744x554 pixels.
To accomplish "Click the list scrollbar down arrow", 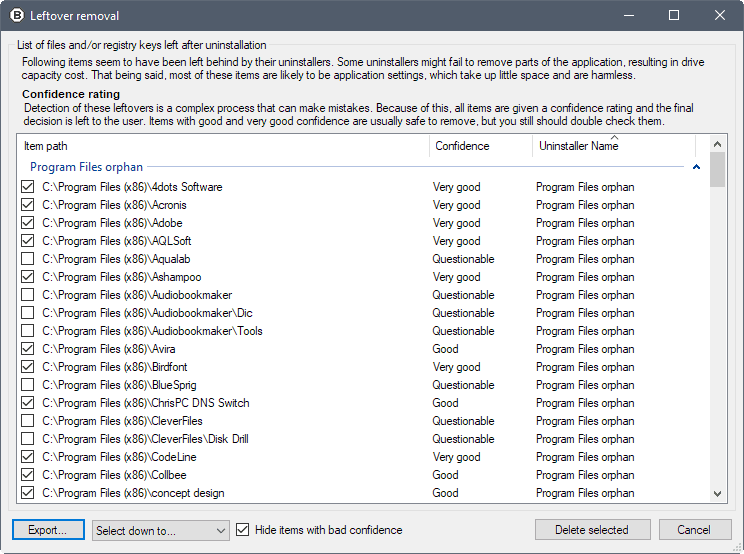I will tap(717, 494).
